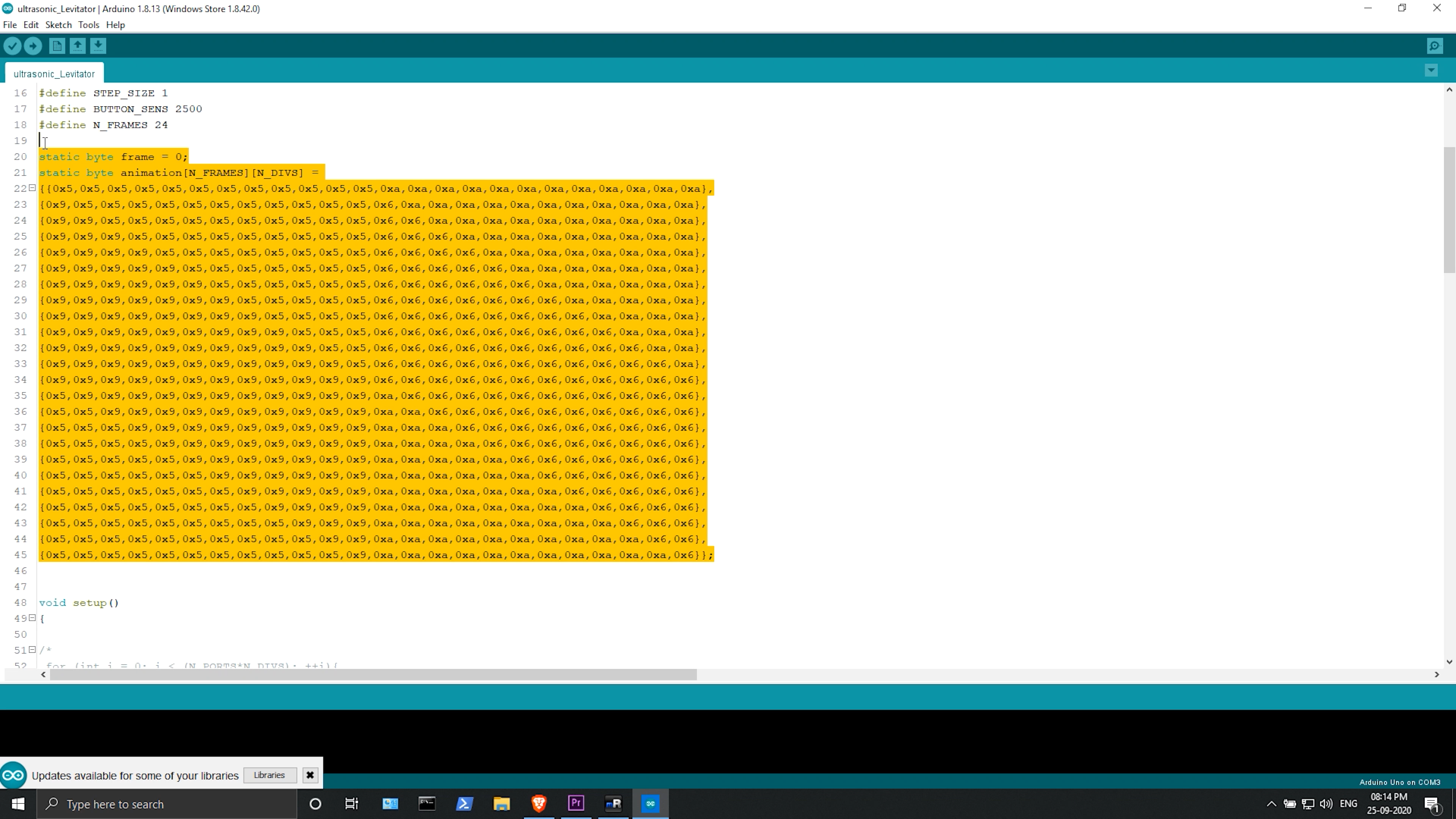
Task: Open the Serial Monitor icon
Action: [1434, 46]
